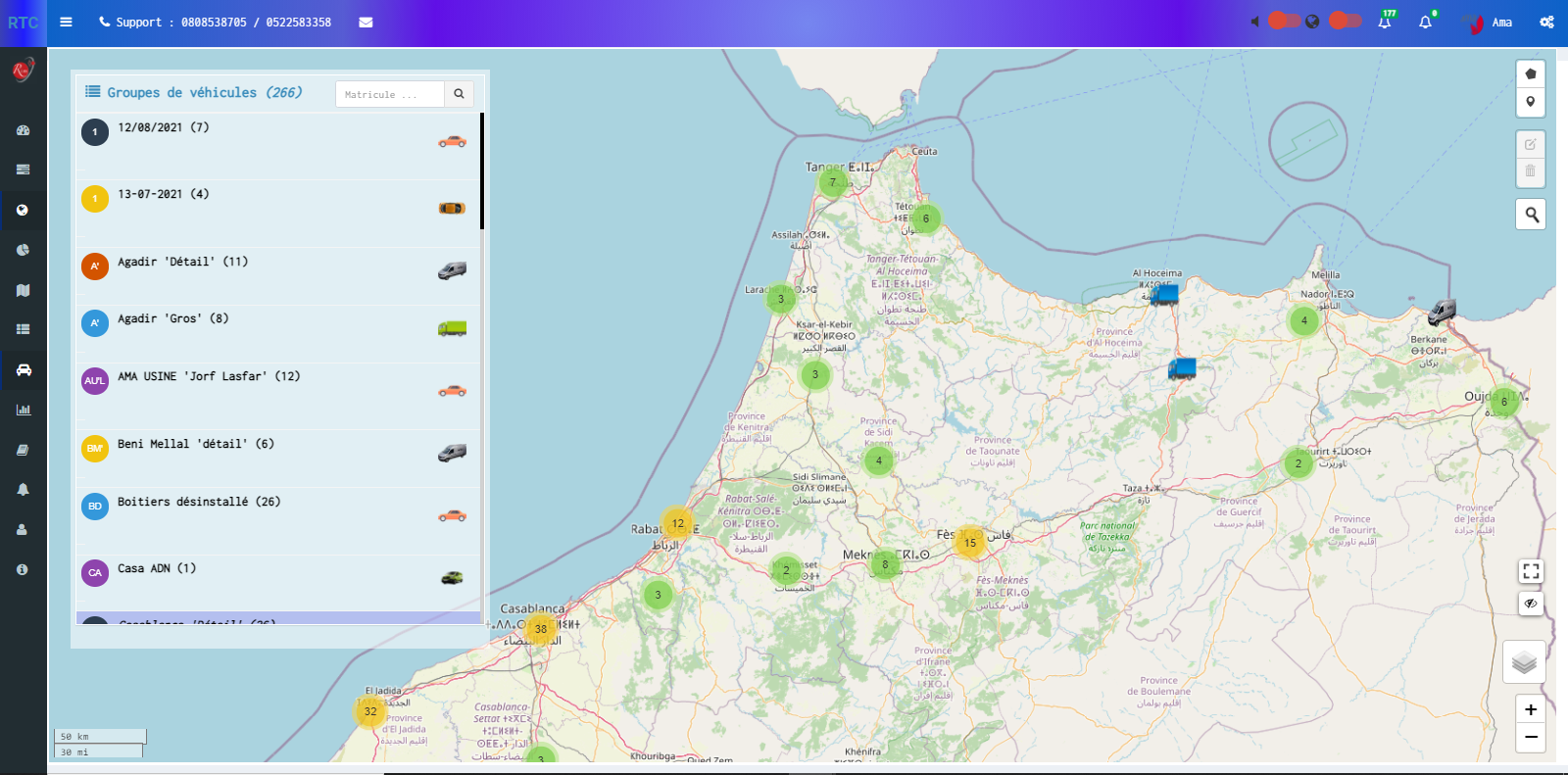Toggle the eye-slash visibility control on map
Image resolution: width=1568 pixels, height=775 pixels.
pyautogui.click(x=1531, y=604)
